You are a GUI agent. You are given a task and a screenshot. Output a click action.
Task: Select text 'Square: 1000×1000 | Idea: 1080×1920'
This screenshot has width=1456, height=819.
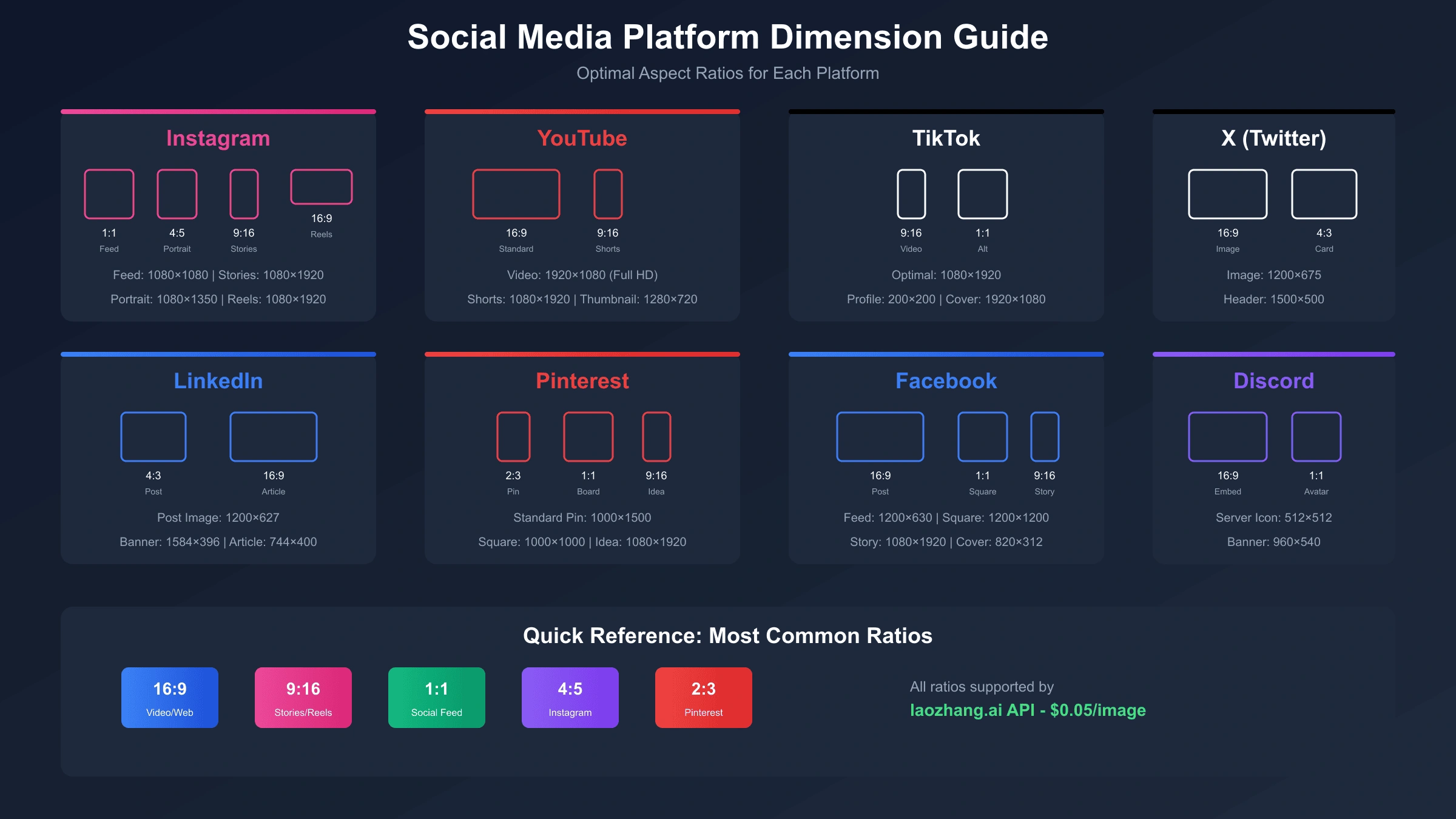click(582, 542)
